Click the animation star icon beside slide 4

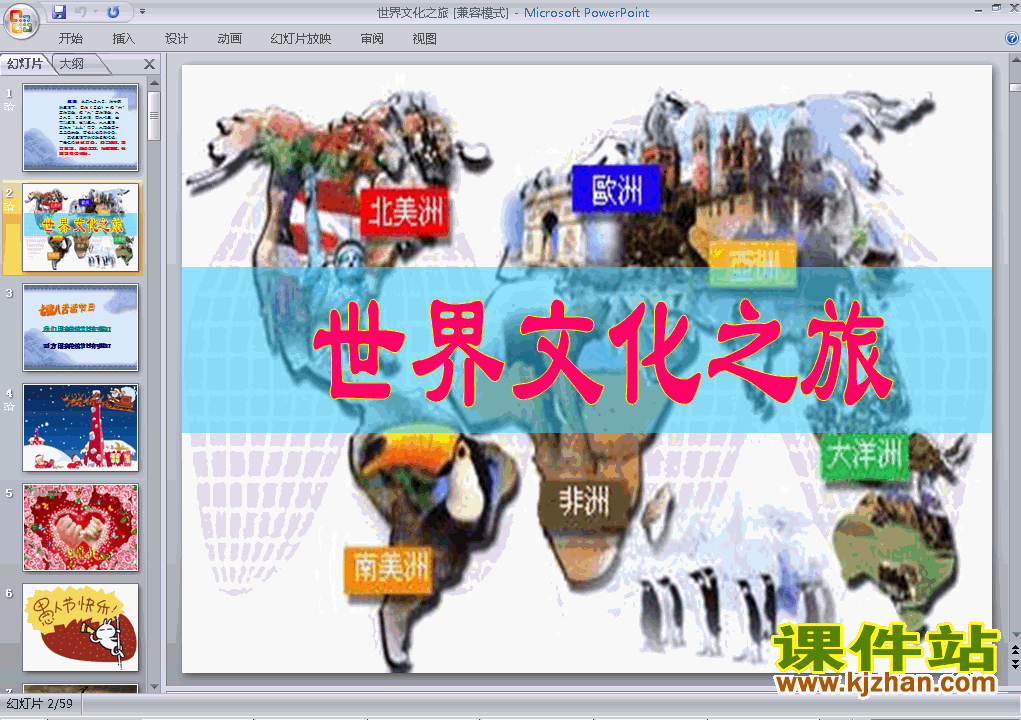(9, 407)
